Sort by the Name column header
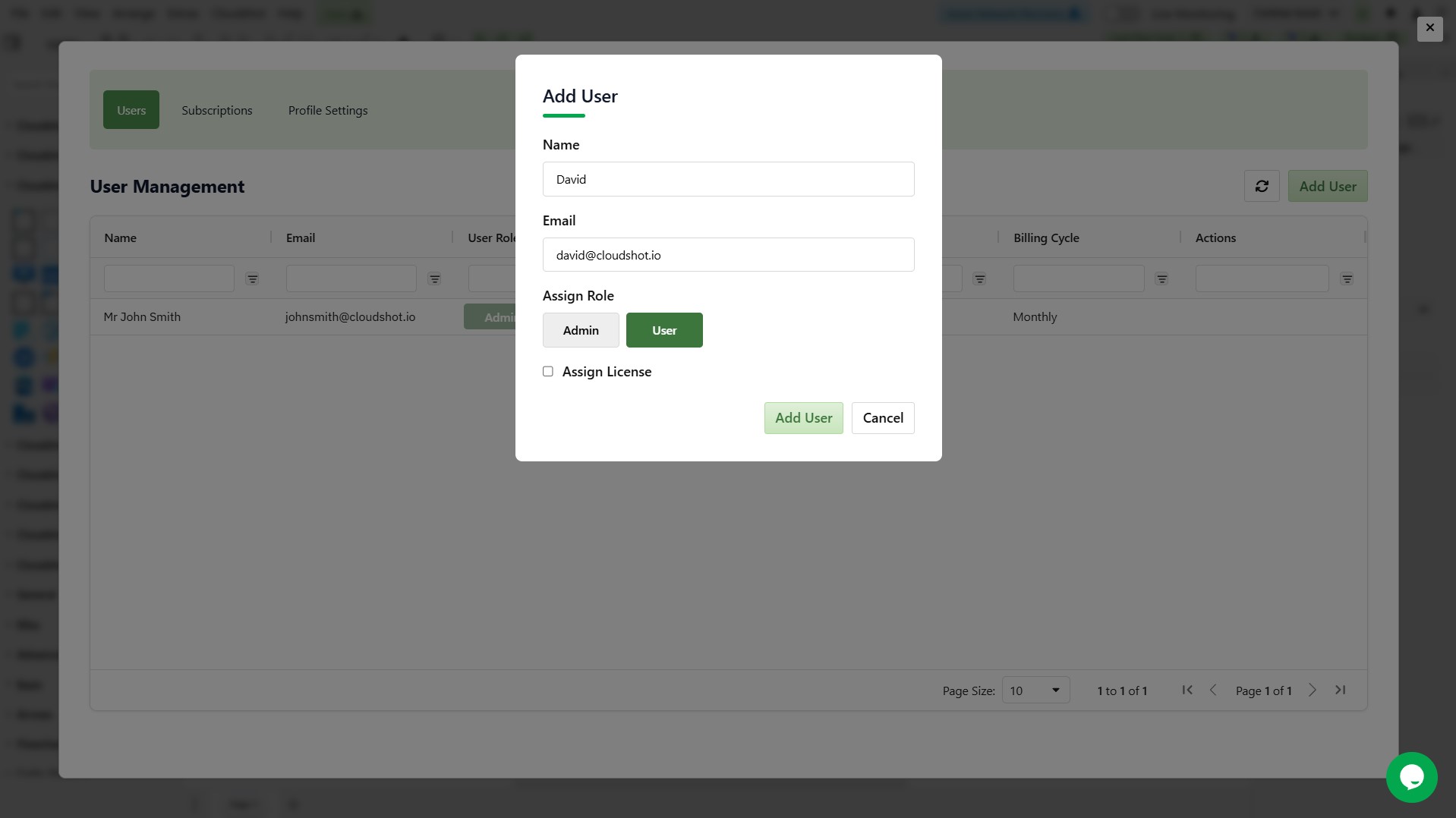Viewport: 1456px width, 818px height. tap(121, 238)
